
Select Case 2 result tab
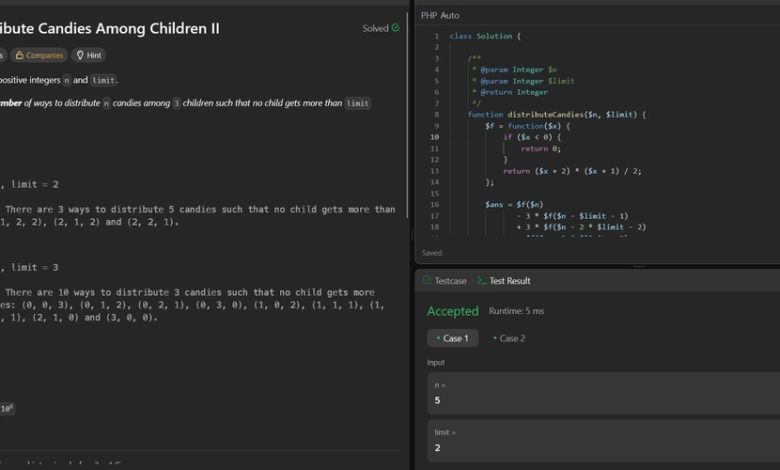[x=509, y=338]
